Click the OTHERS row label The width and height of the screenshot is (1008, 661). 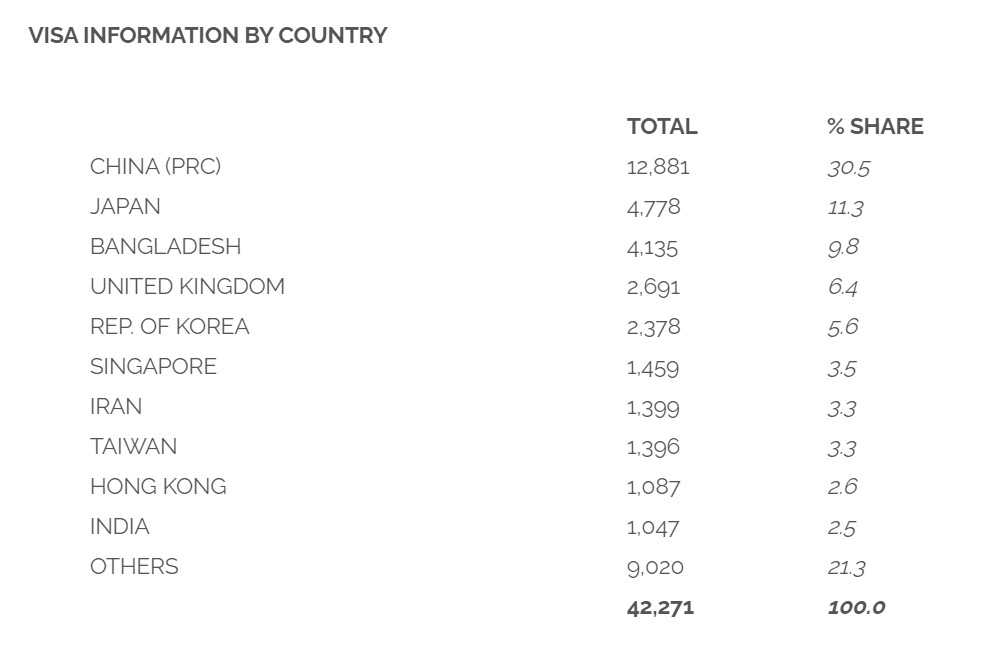point(134,567)
